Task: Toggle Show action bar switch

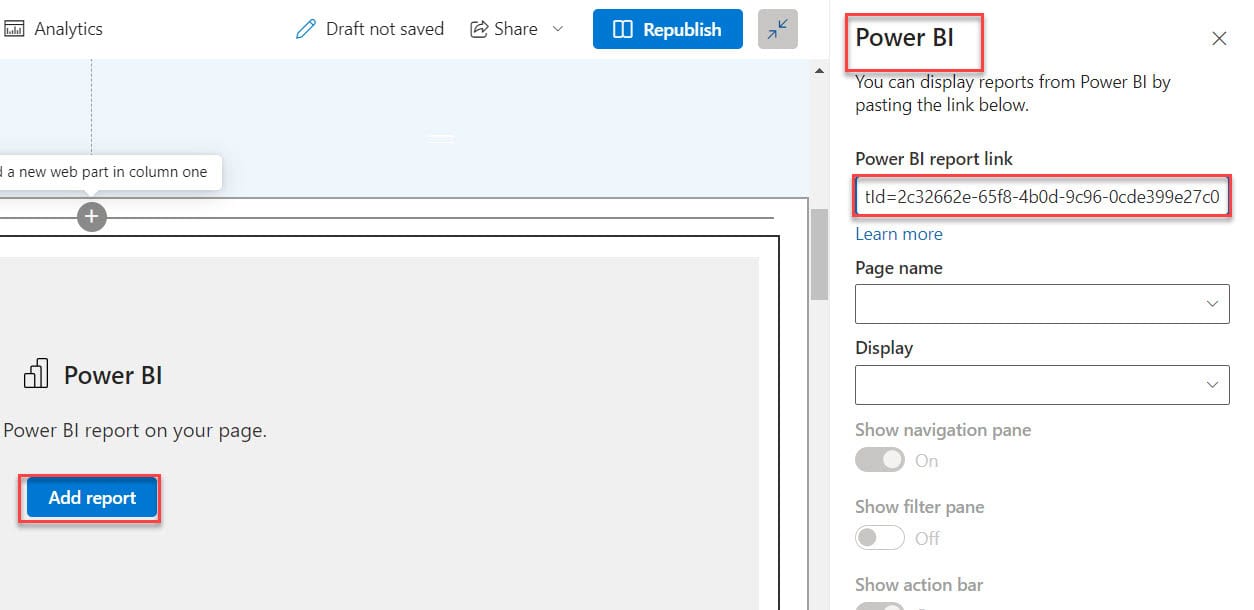Action: [880, 605]
